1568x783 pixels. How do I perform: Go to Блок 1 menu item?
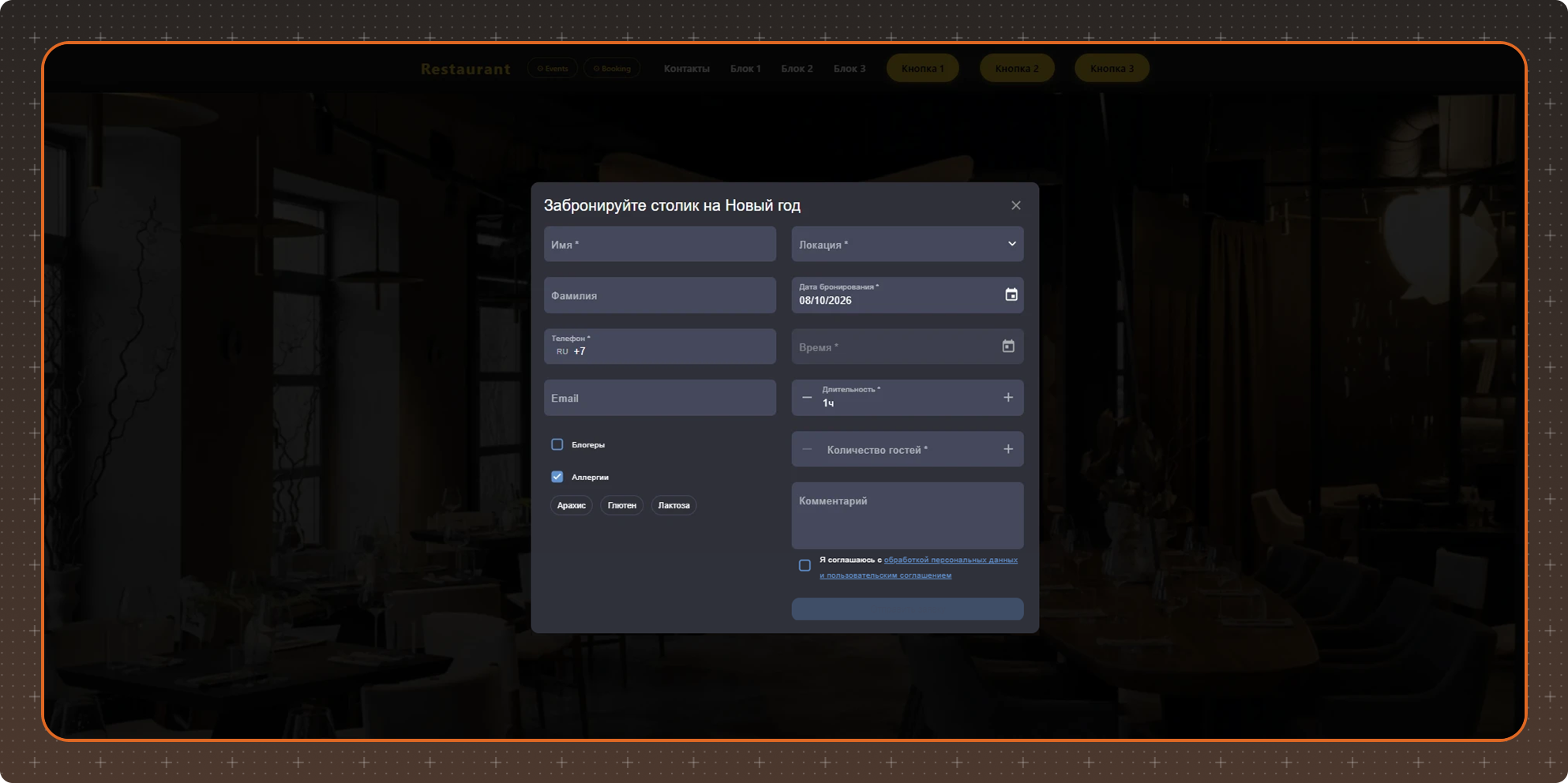(x=745, y=69)
